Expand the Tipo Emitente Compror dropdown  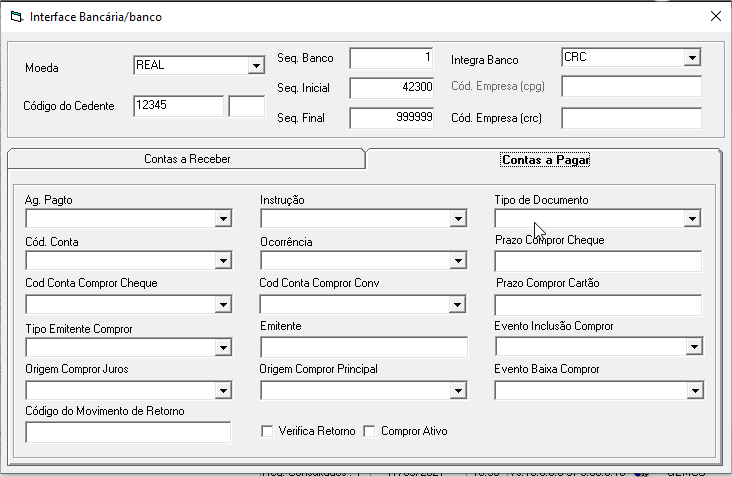[x=223, y=347]
